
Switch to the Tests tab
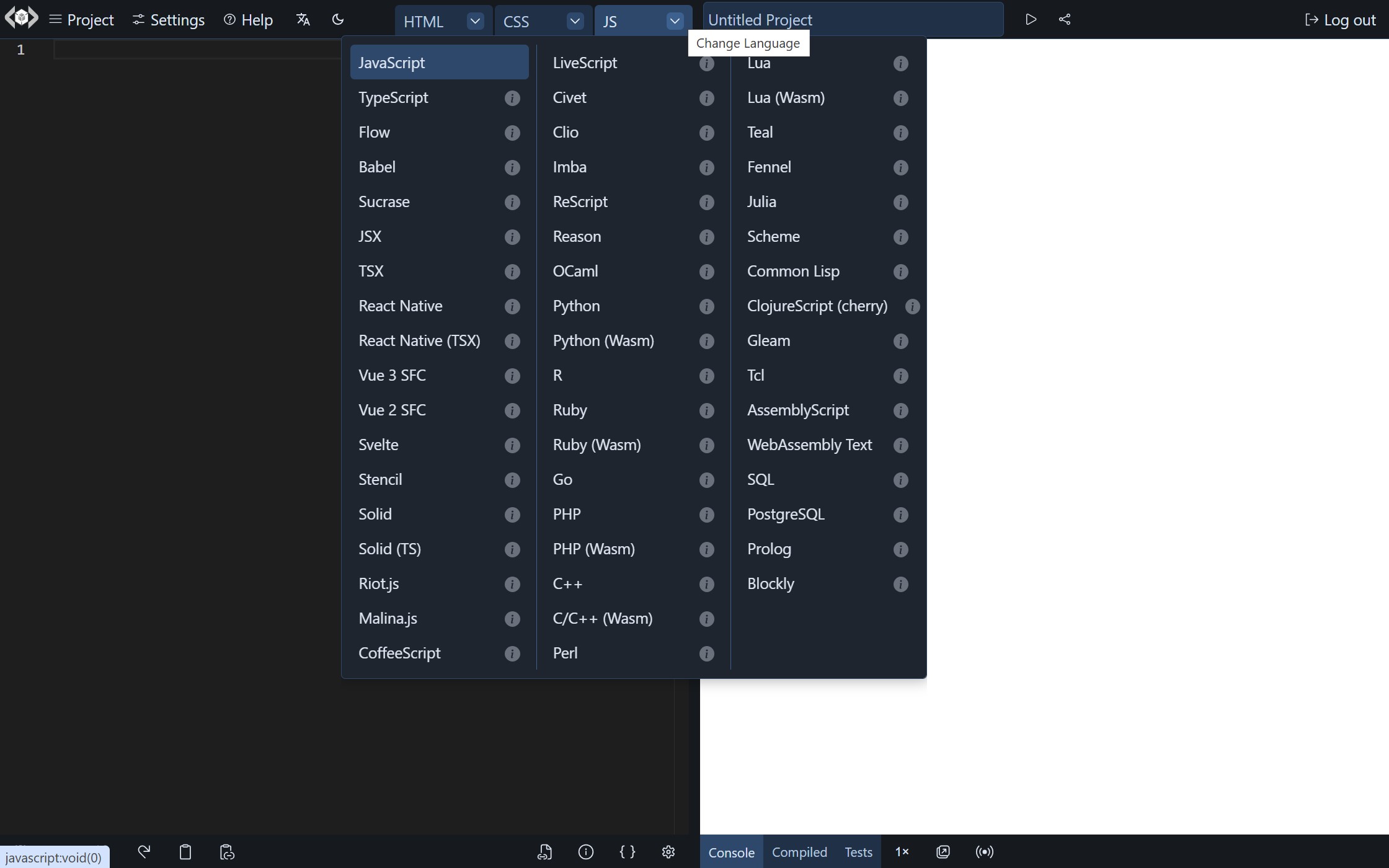[x=858, y=851]
